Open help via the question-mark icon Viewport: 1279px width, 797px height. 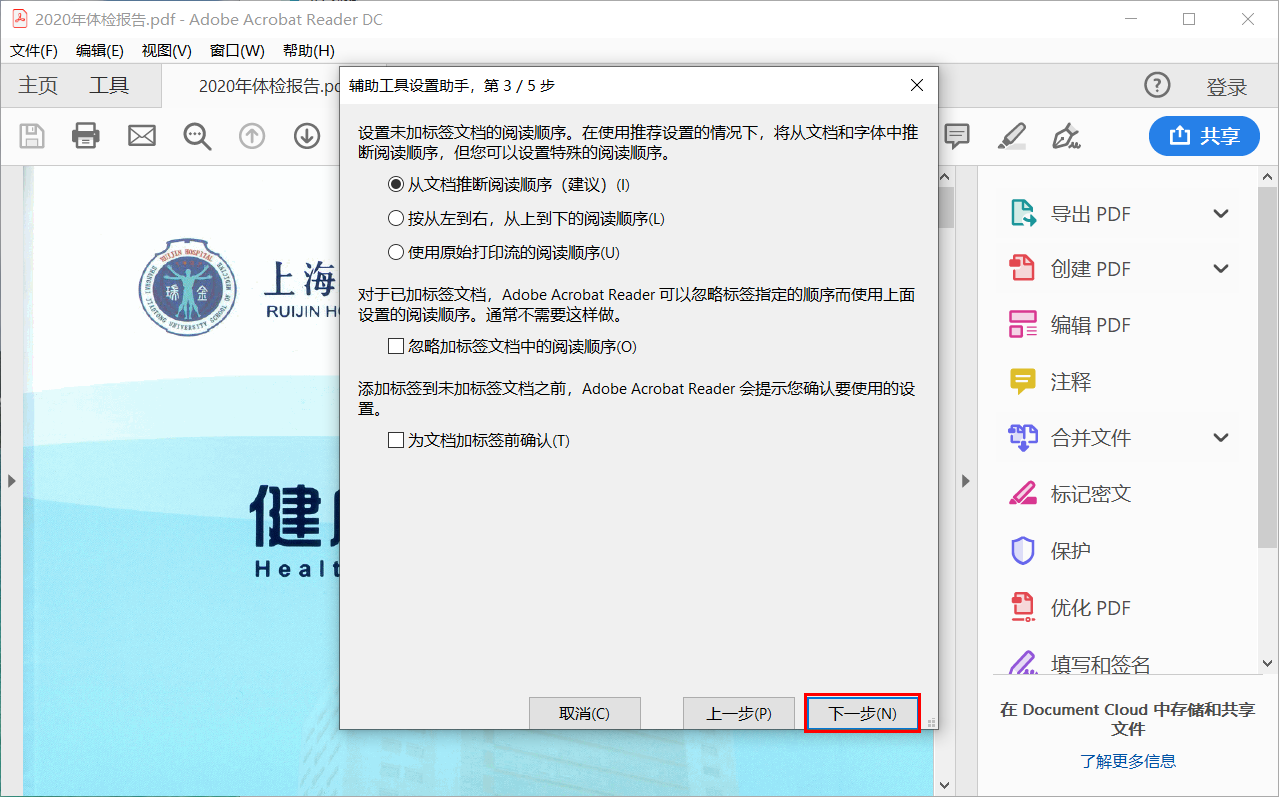[1157, 86]
